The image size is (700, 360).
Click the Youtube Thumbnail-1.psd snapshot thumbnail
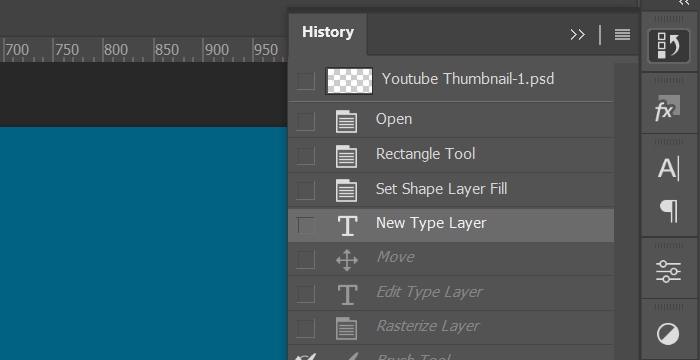(x=349, y=81)
